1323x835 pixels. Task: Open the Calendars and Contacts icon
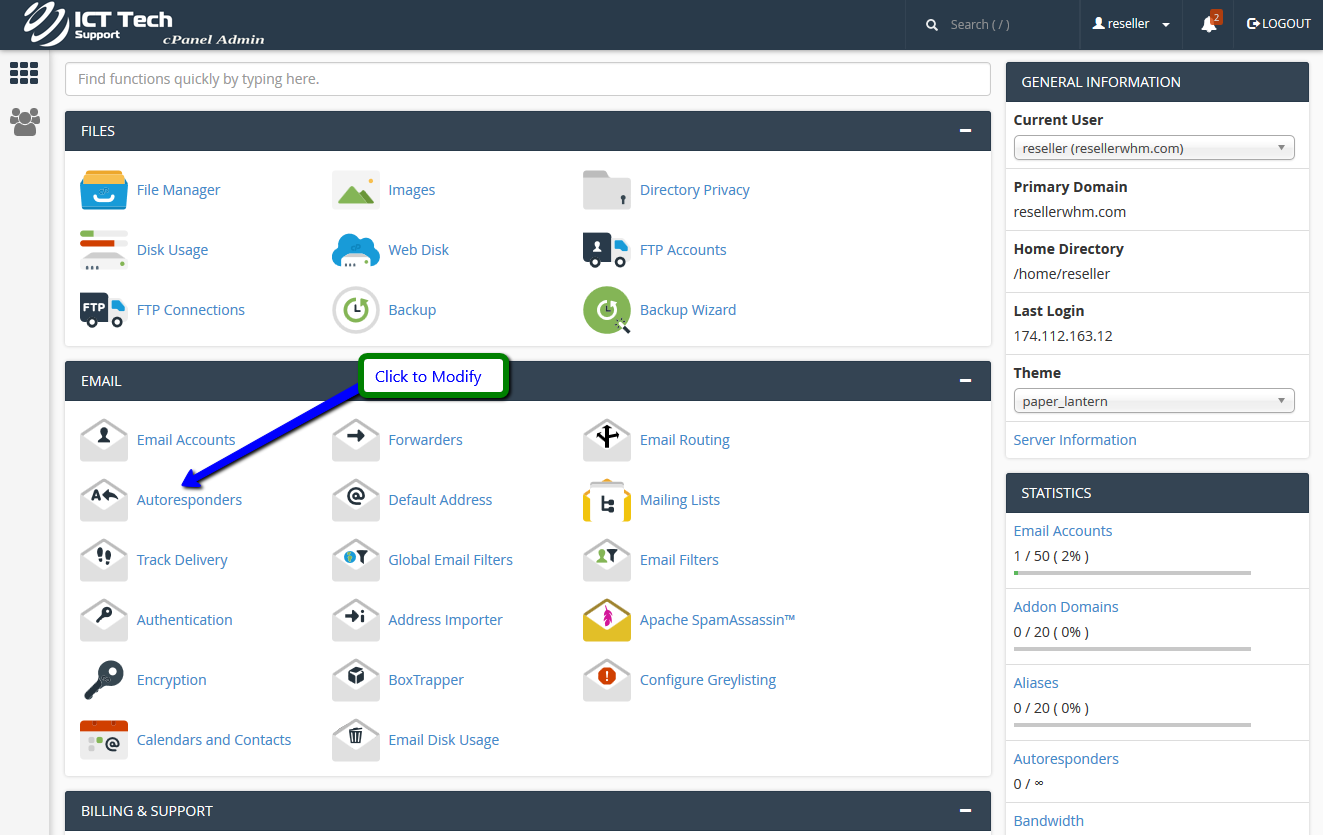coord(104,740)
